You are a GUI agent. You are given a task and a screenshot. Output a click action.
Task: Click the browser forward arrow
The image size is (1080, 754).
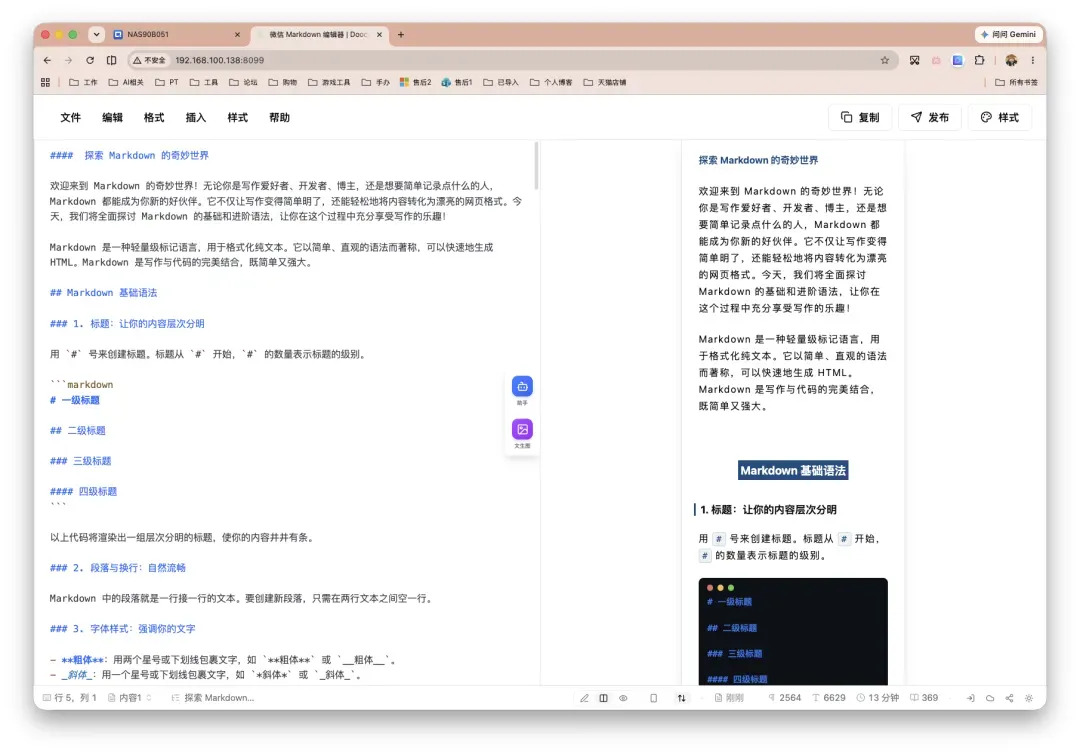(68, 61)
